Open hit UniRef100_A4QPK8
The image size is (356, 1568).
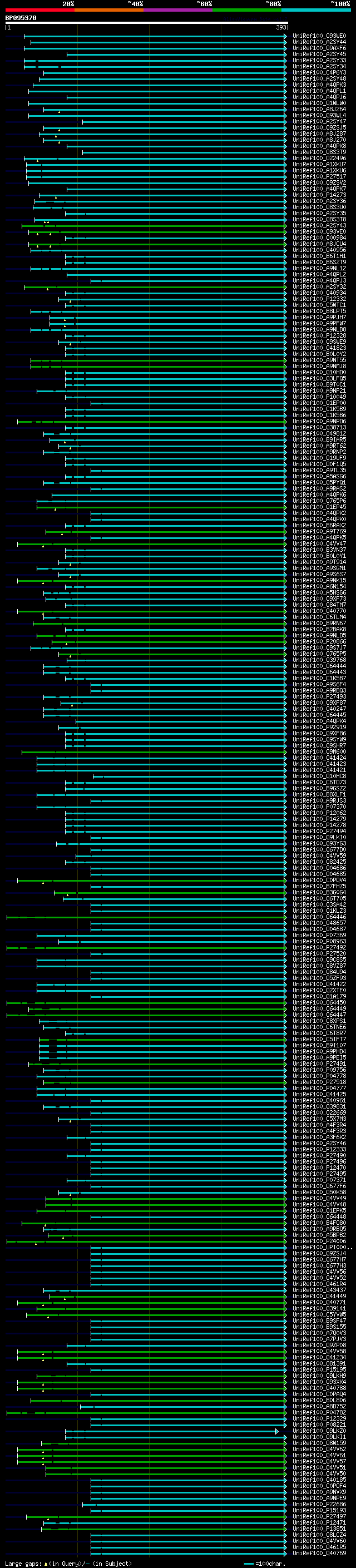tap(319, 146)
